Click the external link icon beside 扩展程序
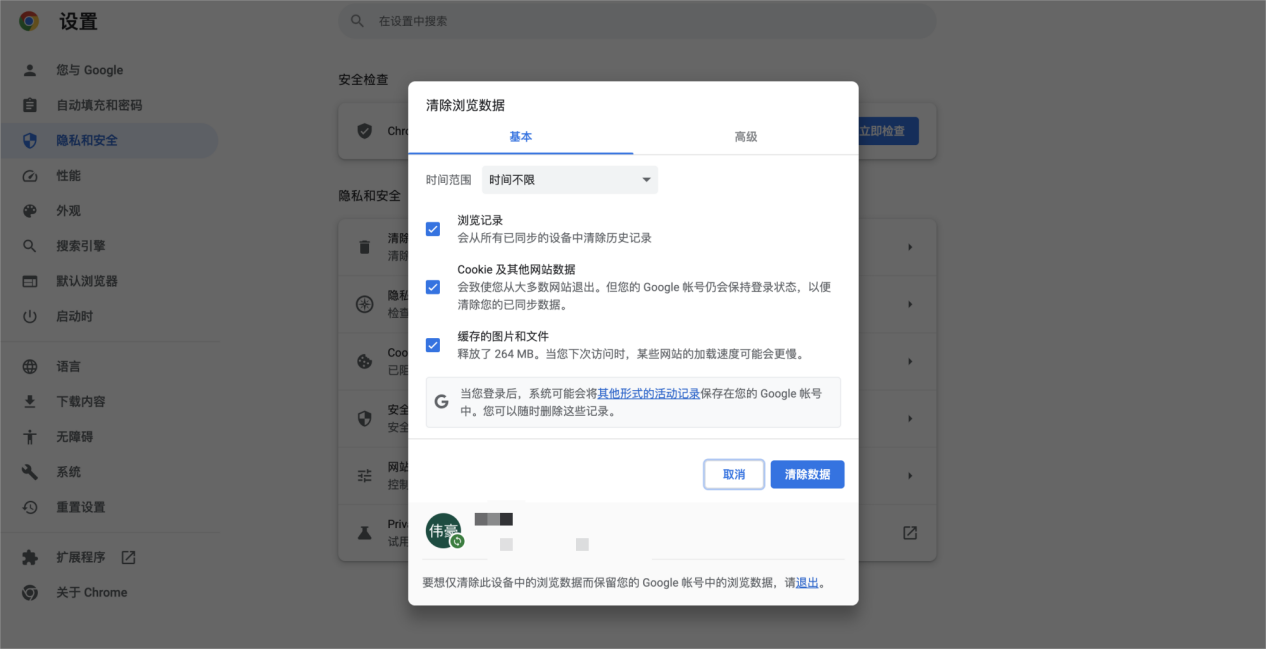This screenshot has width=1266, height=649. (128, 557)
